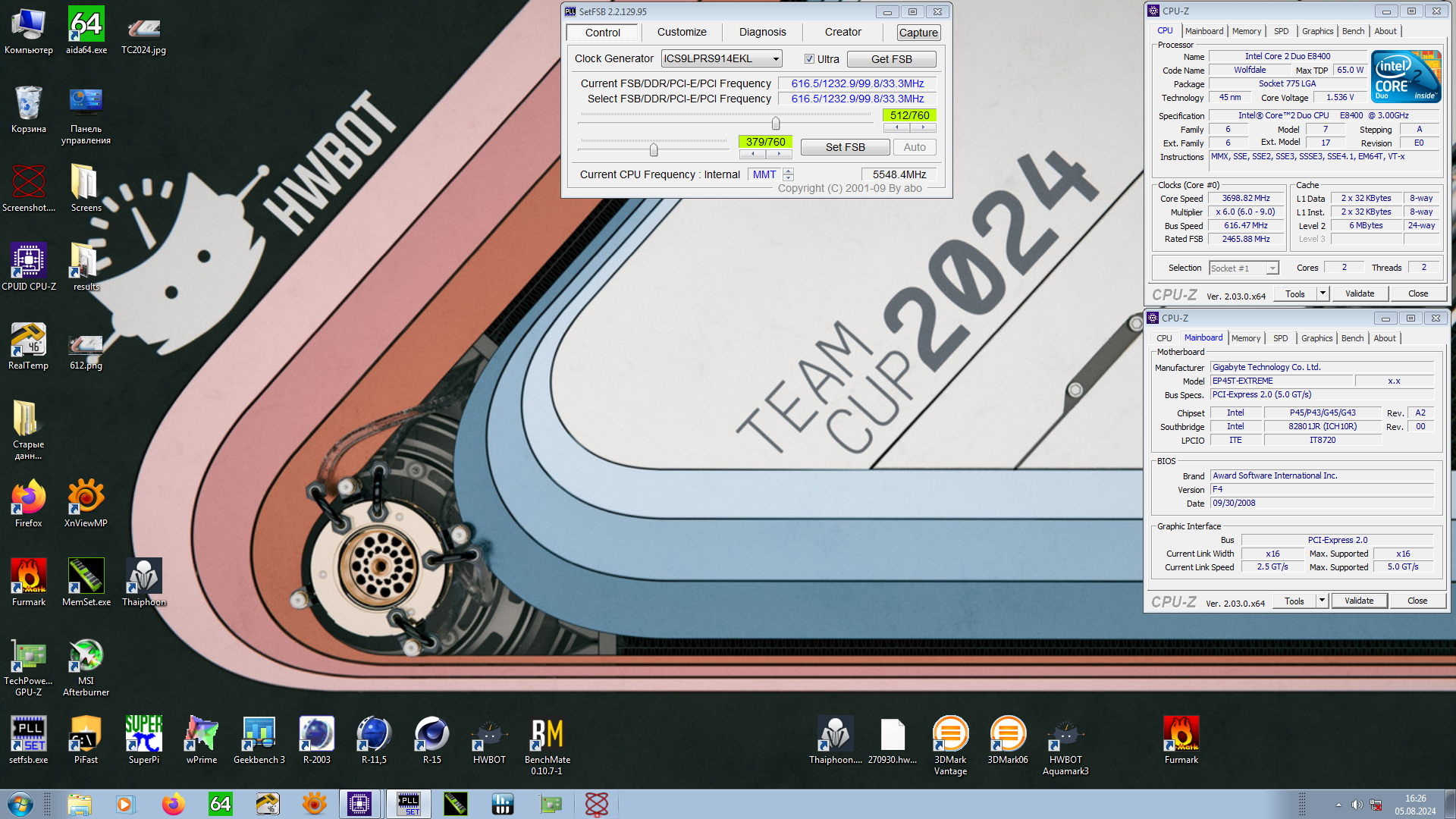Open the R-2003 Cinebench desktop shortcut

317,740
